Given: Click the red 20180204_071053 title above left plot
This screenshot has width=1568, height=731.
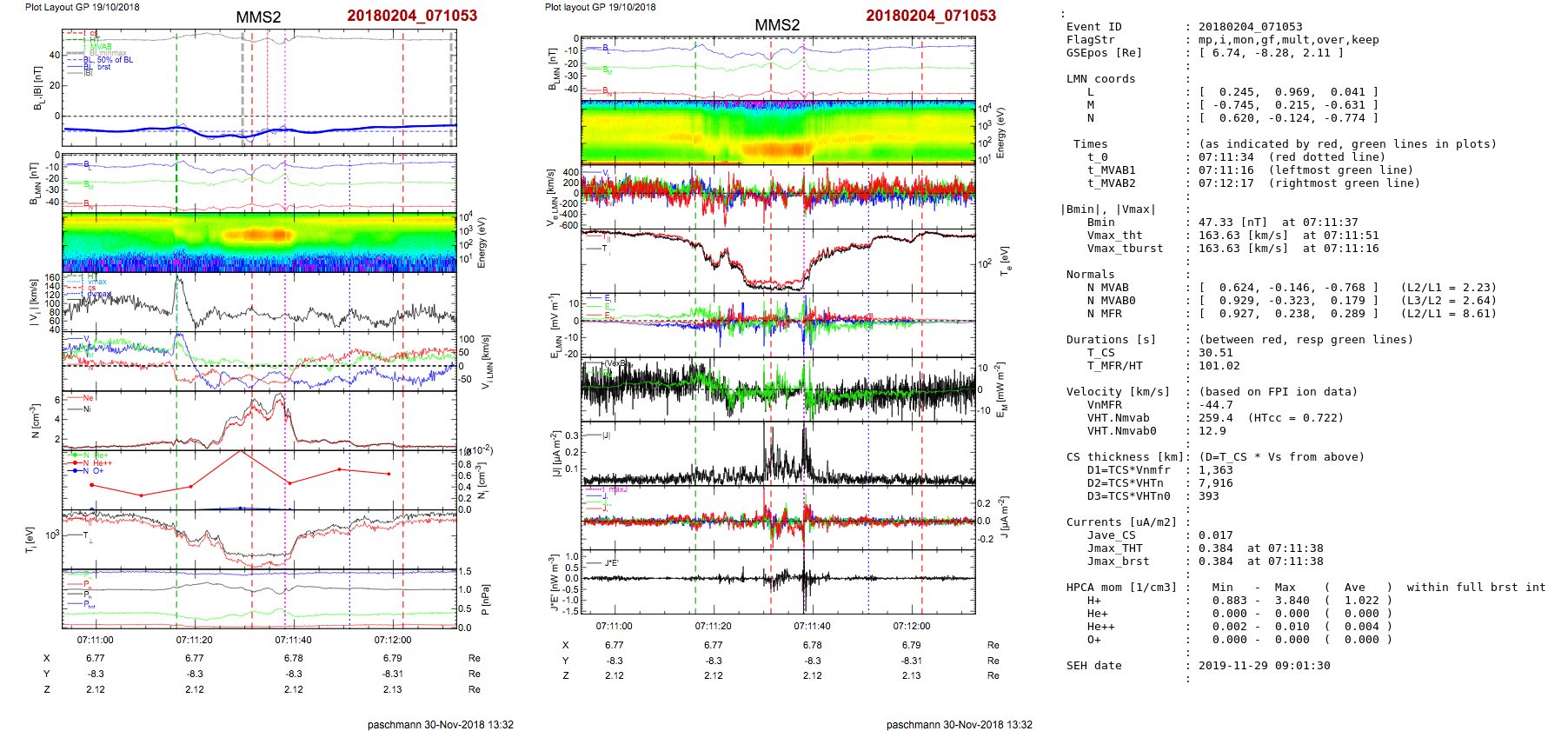Looking at the screenshot, I should 412,16.
